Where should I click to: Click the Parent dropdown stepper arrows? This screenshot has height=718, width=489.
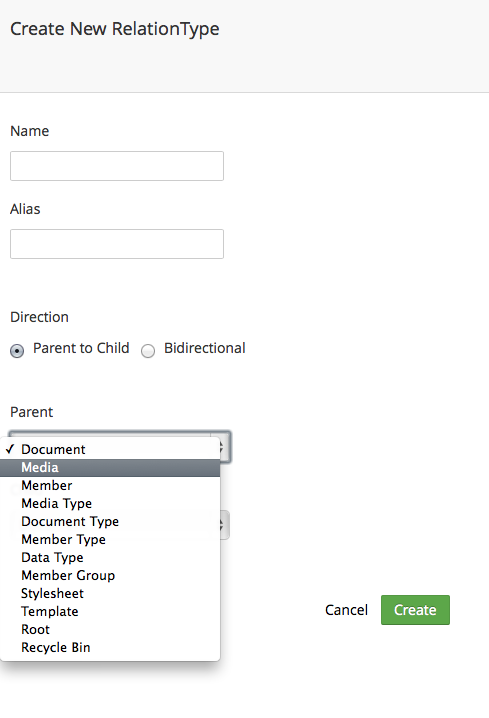[222, 446]
